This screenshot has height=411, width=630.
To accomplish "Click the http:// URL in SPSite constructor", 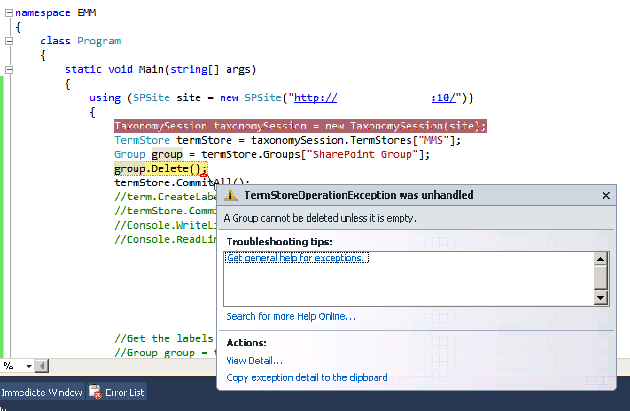I will pyautogui.click(x=315, y=98).
